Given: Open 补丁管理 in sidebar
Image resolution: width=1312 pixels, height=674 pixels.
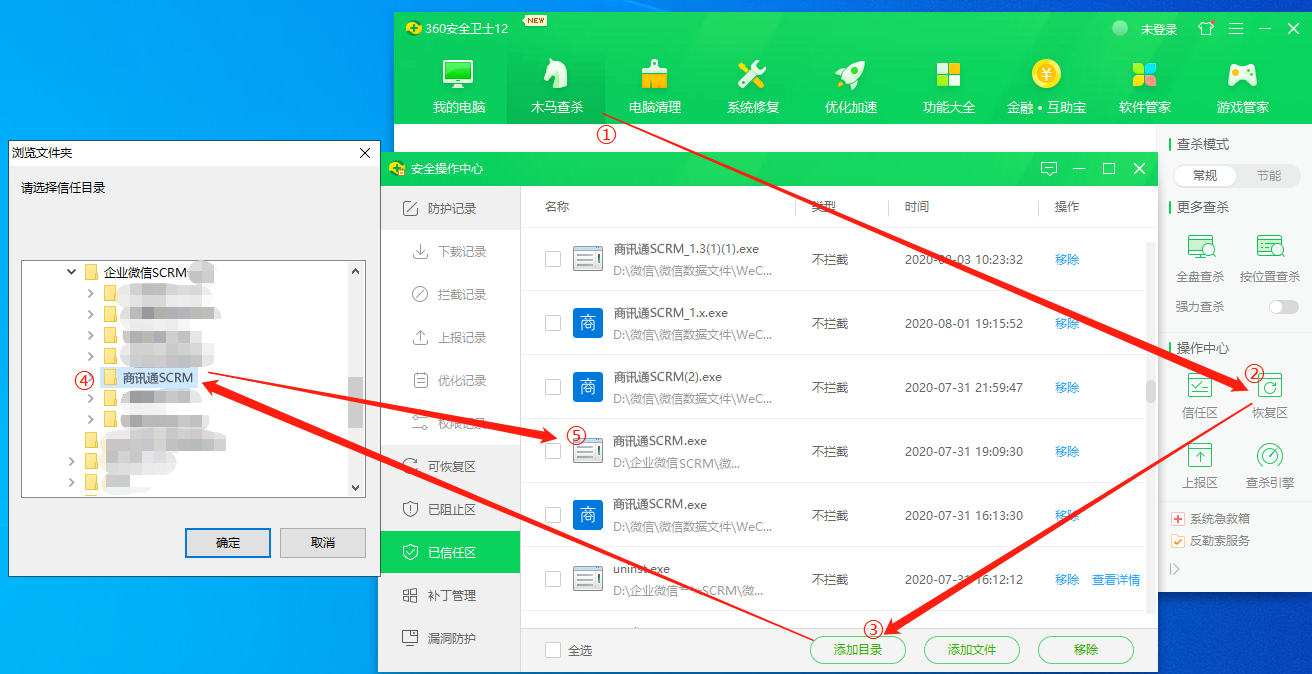Looking at the screenshot, I should click(450, 595).
